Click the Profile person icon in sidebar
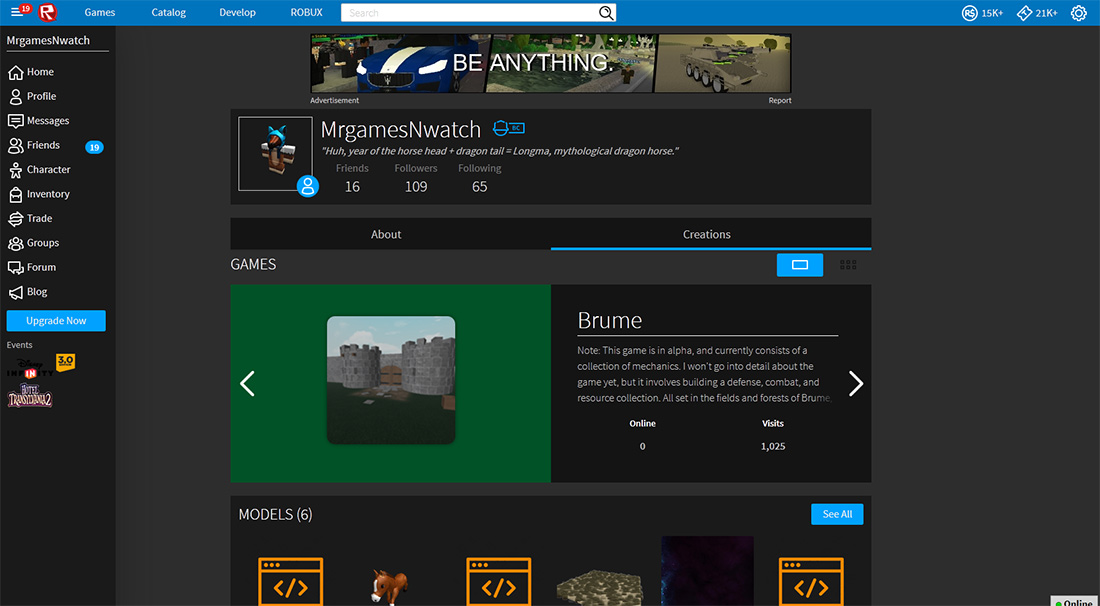The width and height of the screenshot is (1100, 606). (15, 97)
